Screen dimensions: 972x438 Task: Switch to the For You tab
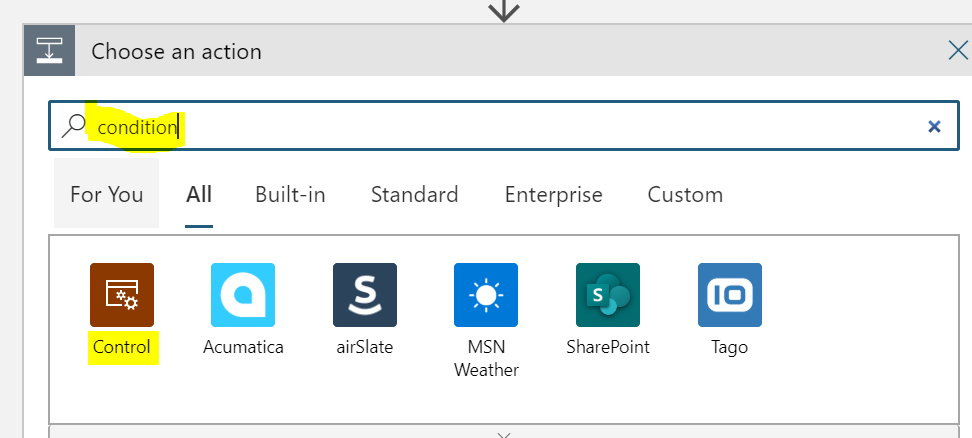[107, 194]
